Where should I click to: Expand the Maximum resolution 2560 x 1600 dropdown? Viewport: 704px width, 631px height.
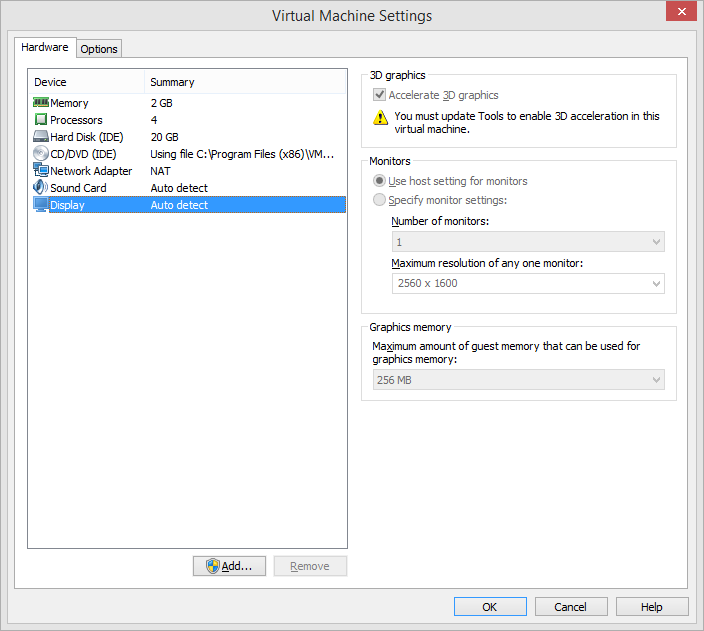point(528,284)
